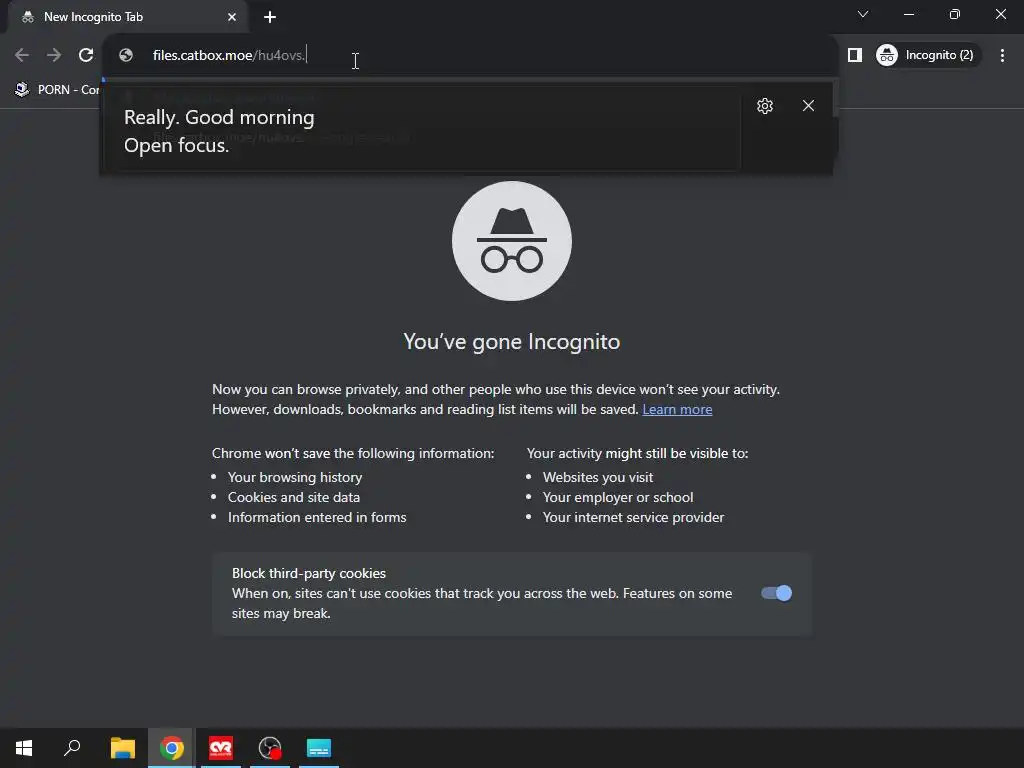Click the globe site info icon
1024x768 pixels.
[126, 56]
